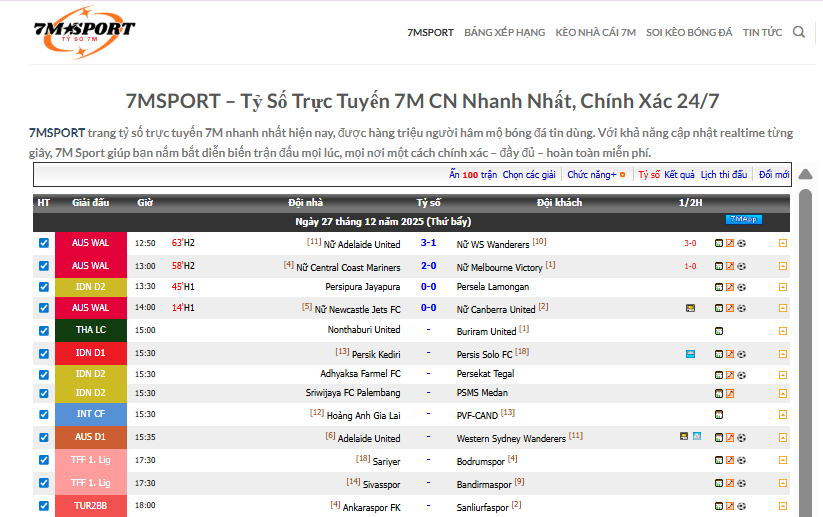Collapse the Nữ Newcastle Jets FC row with orange arrow
Viewport: 823px width, 517px height.
(x=783, y=309)
